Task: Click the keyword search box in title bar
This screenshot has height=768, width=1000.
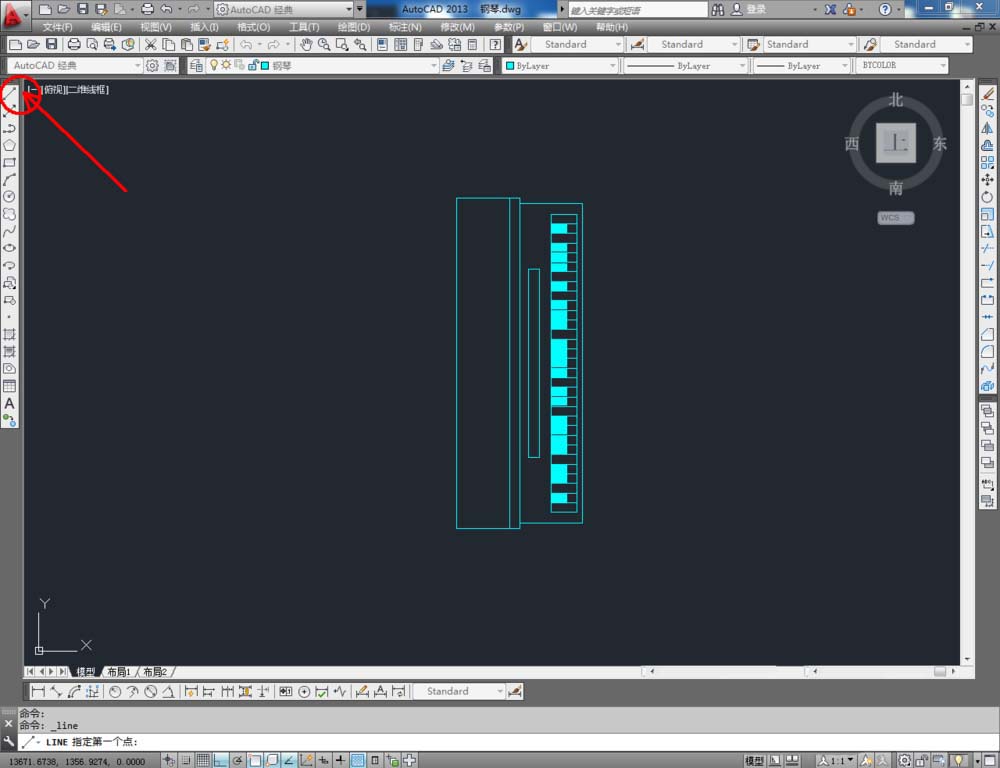Action: pyautogui.click(x=638, y=10)
